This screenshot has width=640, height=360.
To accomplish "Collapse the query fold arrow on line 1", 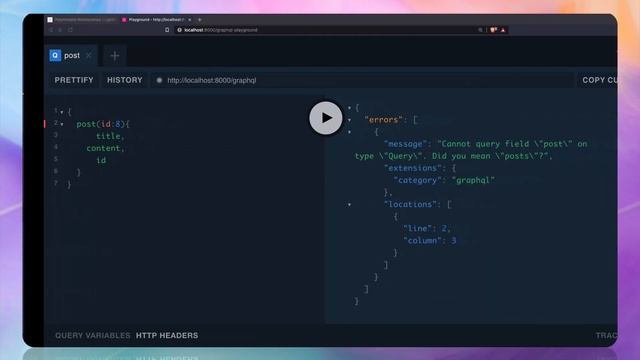I will [62, 112].
